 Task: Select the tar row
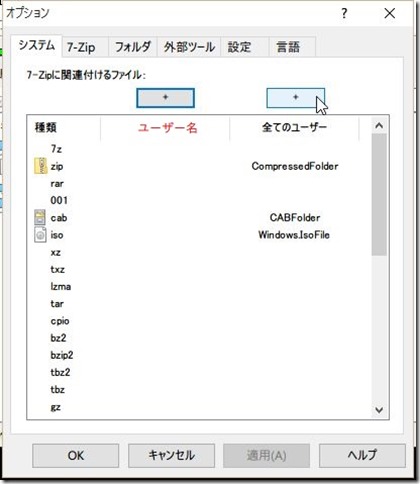tap(57, 304)
